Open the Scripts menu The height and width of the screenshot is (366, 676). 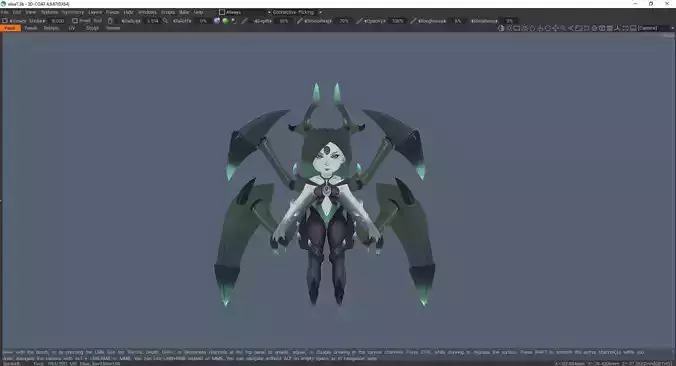pos(168,12)
